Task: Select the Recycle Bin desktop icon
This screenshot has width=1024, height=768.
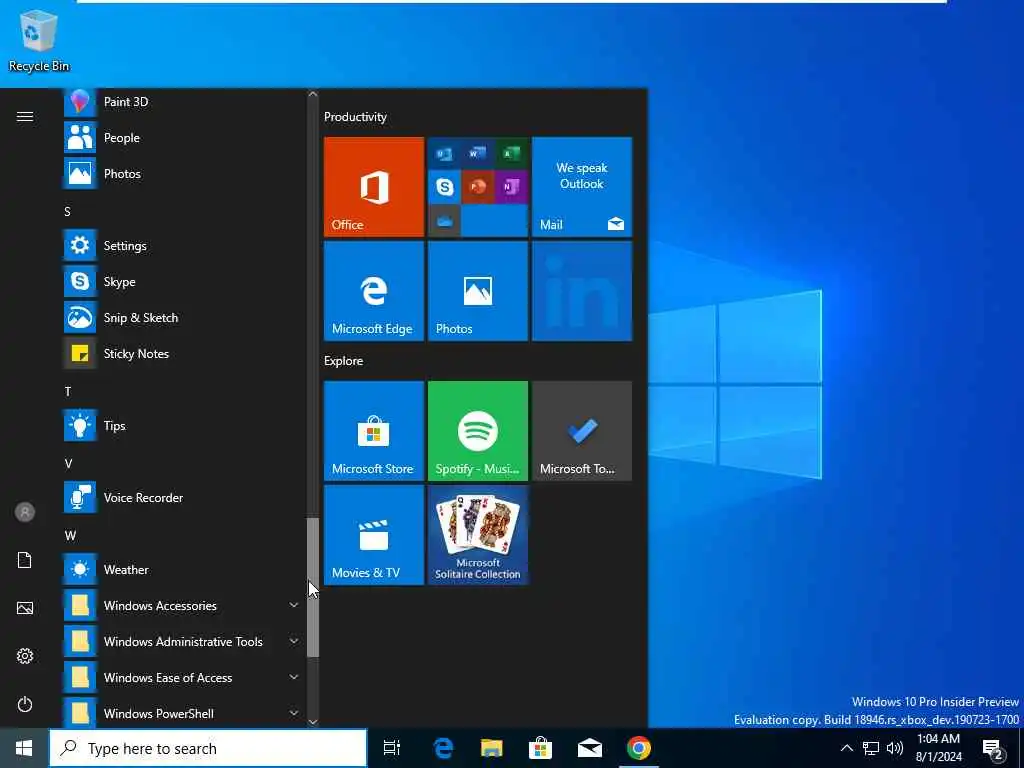Action: pos(39,40)
